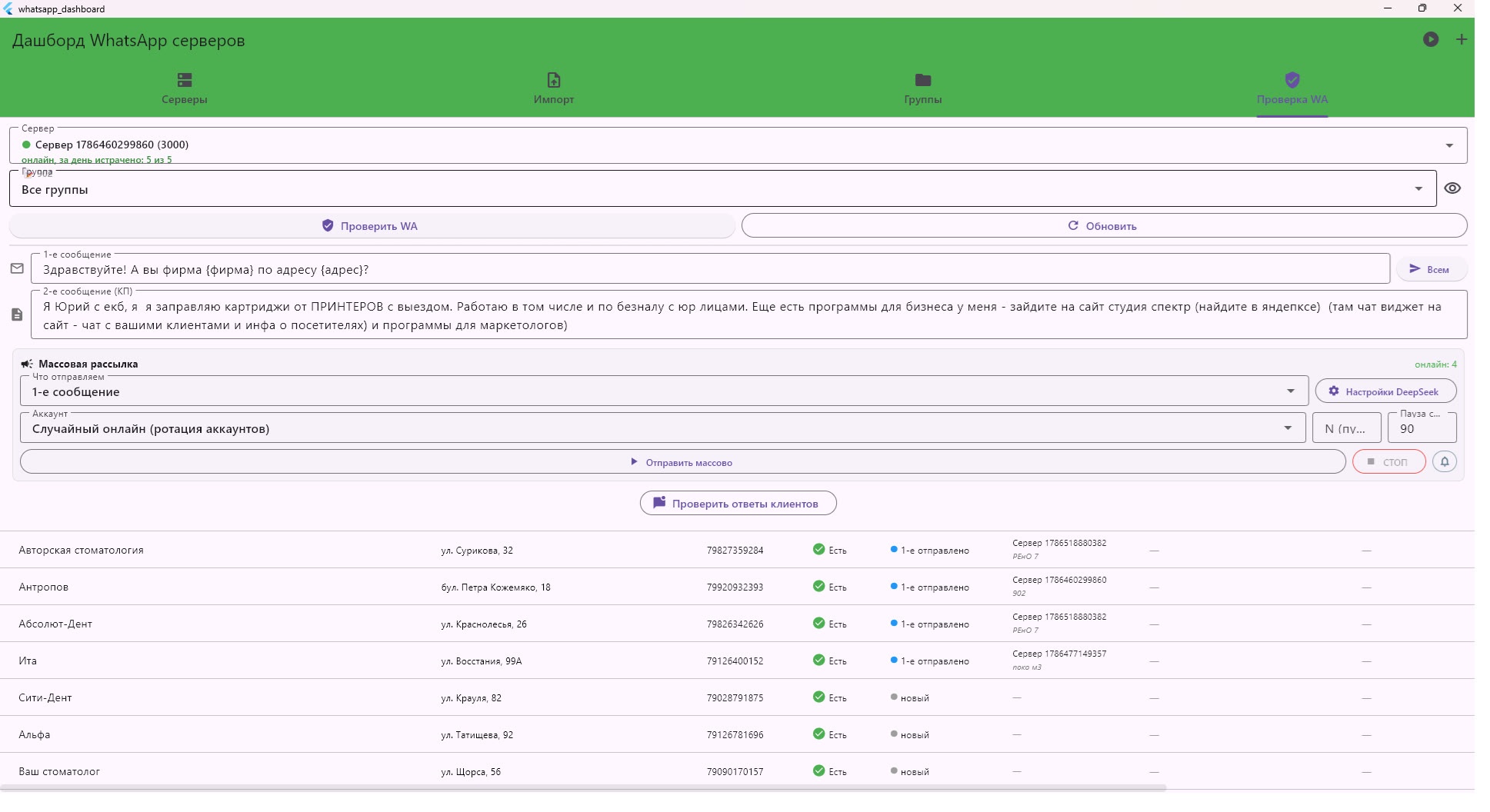Viewport: 1490px width, 812px height.
Task: Open the Что отправляем dropdown
Action: pos(664,391)
